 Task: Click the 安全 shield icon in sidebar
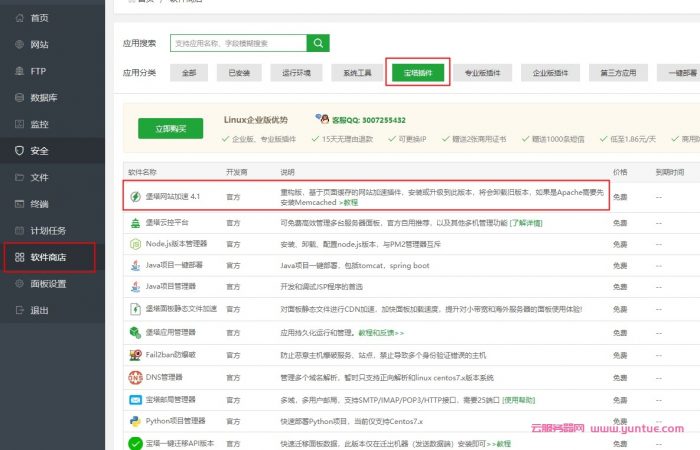[18, 151]
